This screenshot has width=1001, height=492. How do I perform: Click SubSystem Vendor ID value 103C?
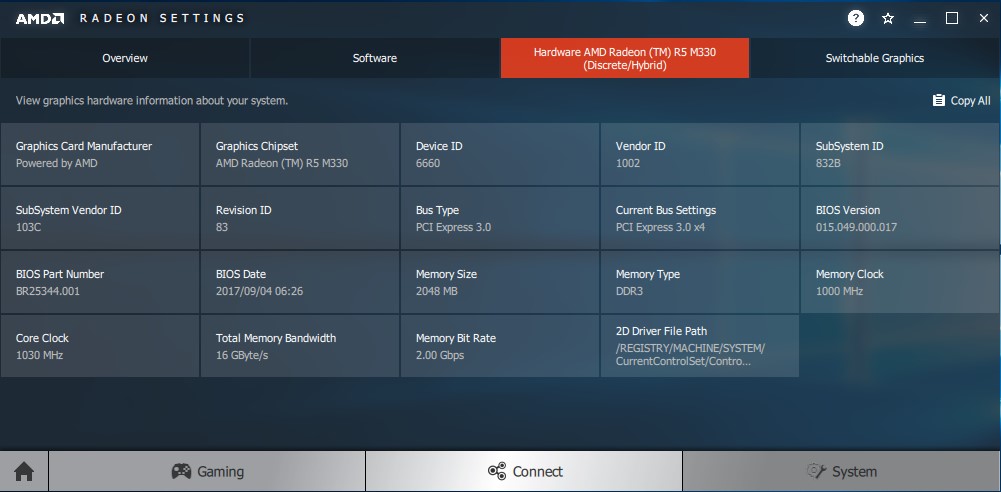tap(29, 227)
